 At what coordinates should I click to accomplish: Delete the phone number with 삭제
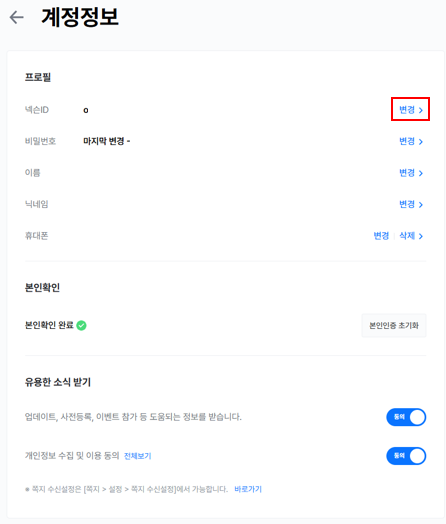coord(407,236)
